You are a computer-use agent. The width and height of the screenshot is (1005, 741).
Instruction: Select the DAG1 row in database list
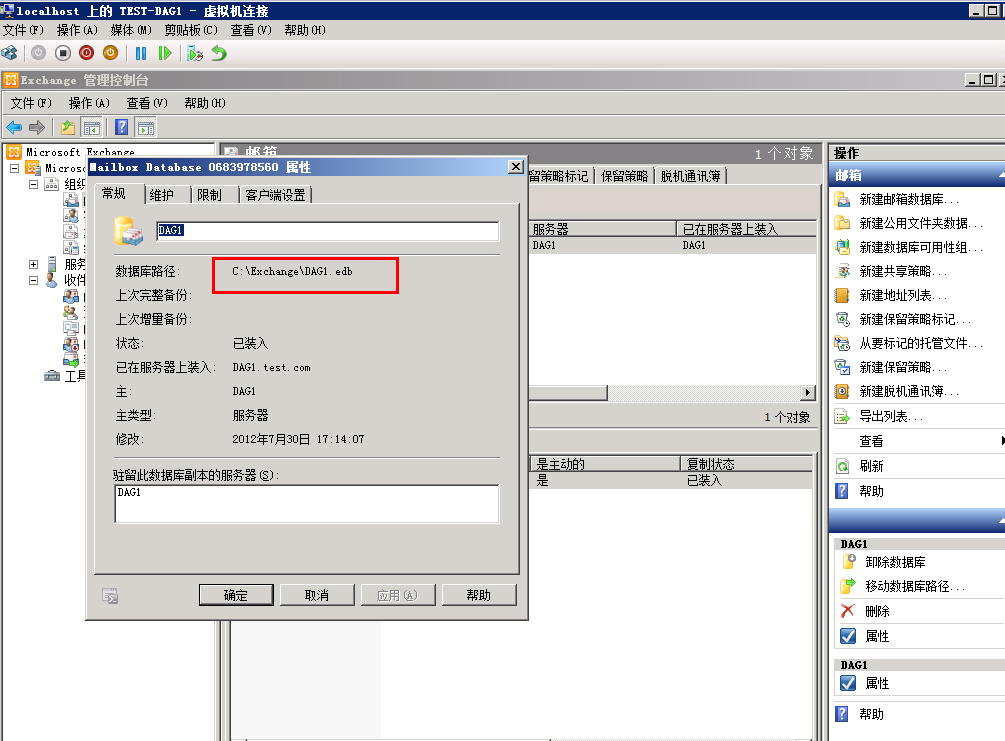[x=673, y=246]
